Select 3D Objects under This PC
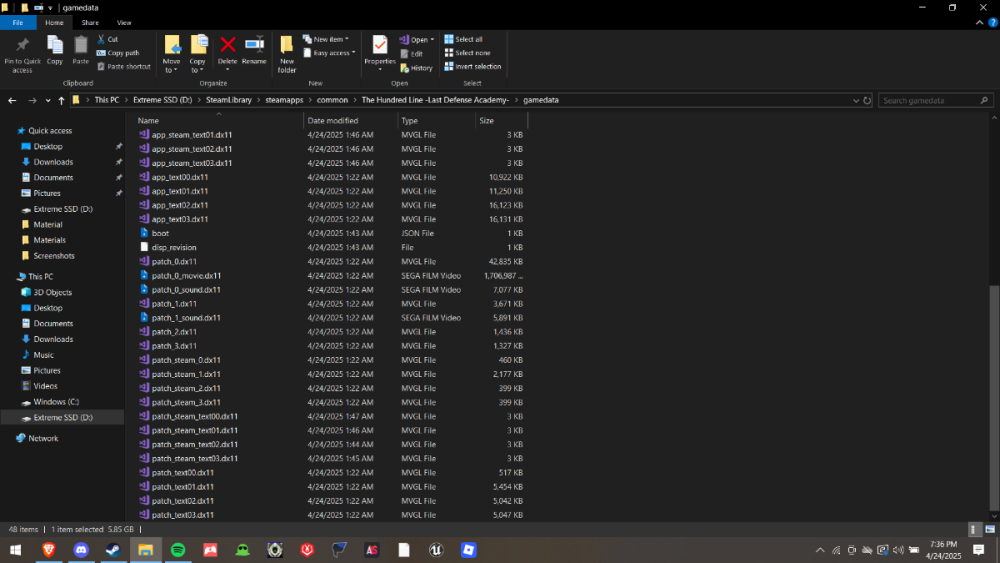 click(x=52, y=292)
